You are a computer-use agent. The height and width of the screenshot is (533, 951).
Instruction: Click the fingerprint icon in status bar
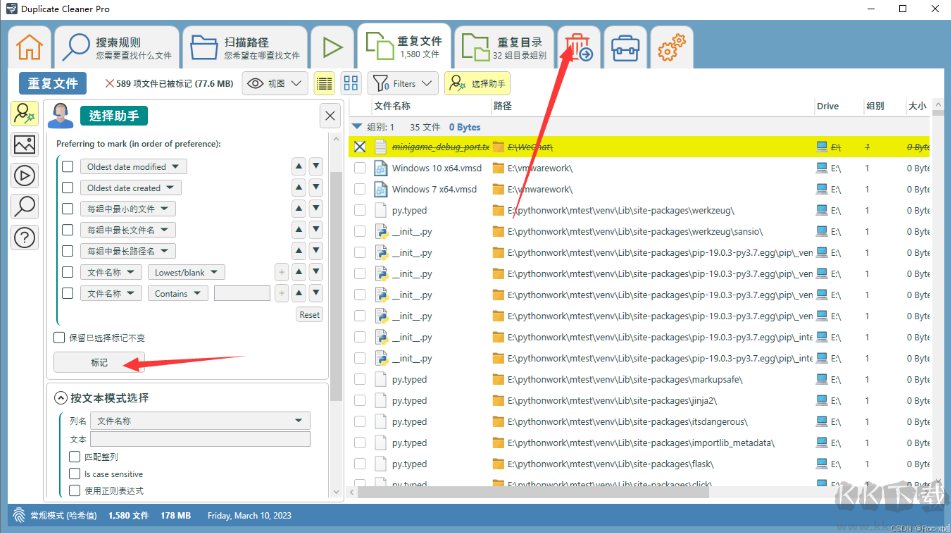pyautogui.click(x=19, y=515)
